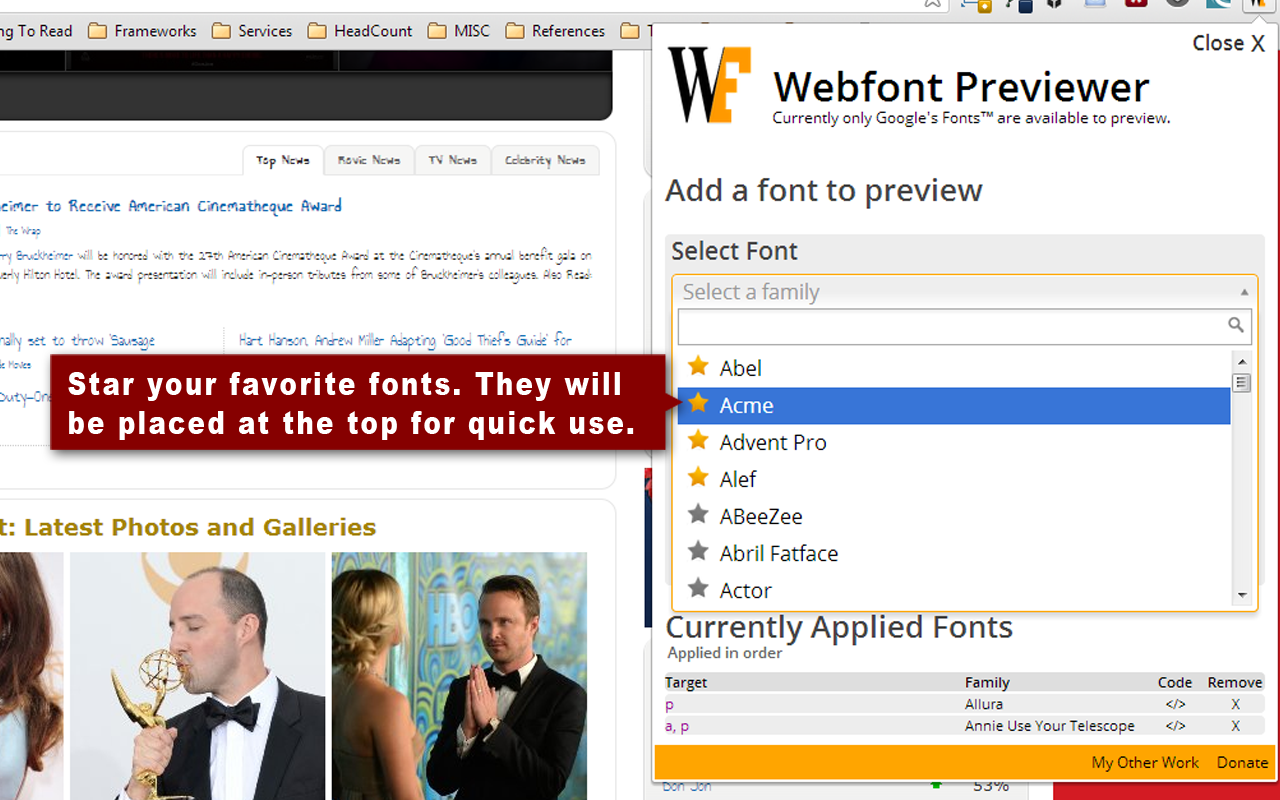The width and height of the screenshot is (1280, 800).
Task: Switch to the Movie News tab
Action: [369, 160]
